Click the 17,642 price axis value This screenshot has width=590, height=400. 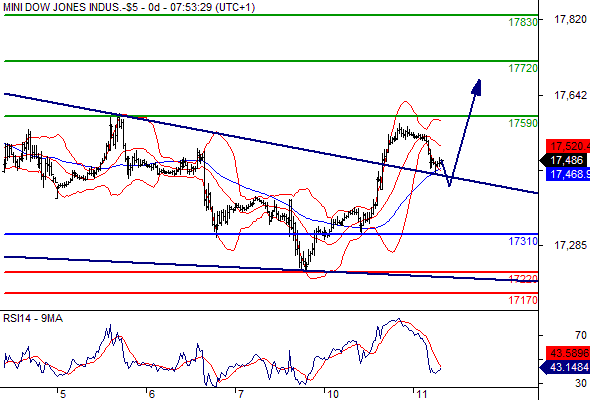click(570, 95)
